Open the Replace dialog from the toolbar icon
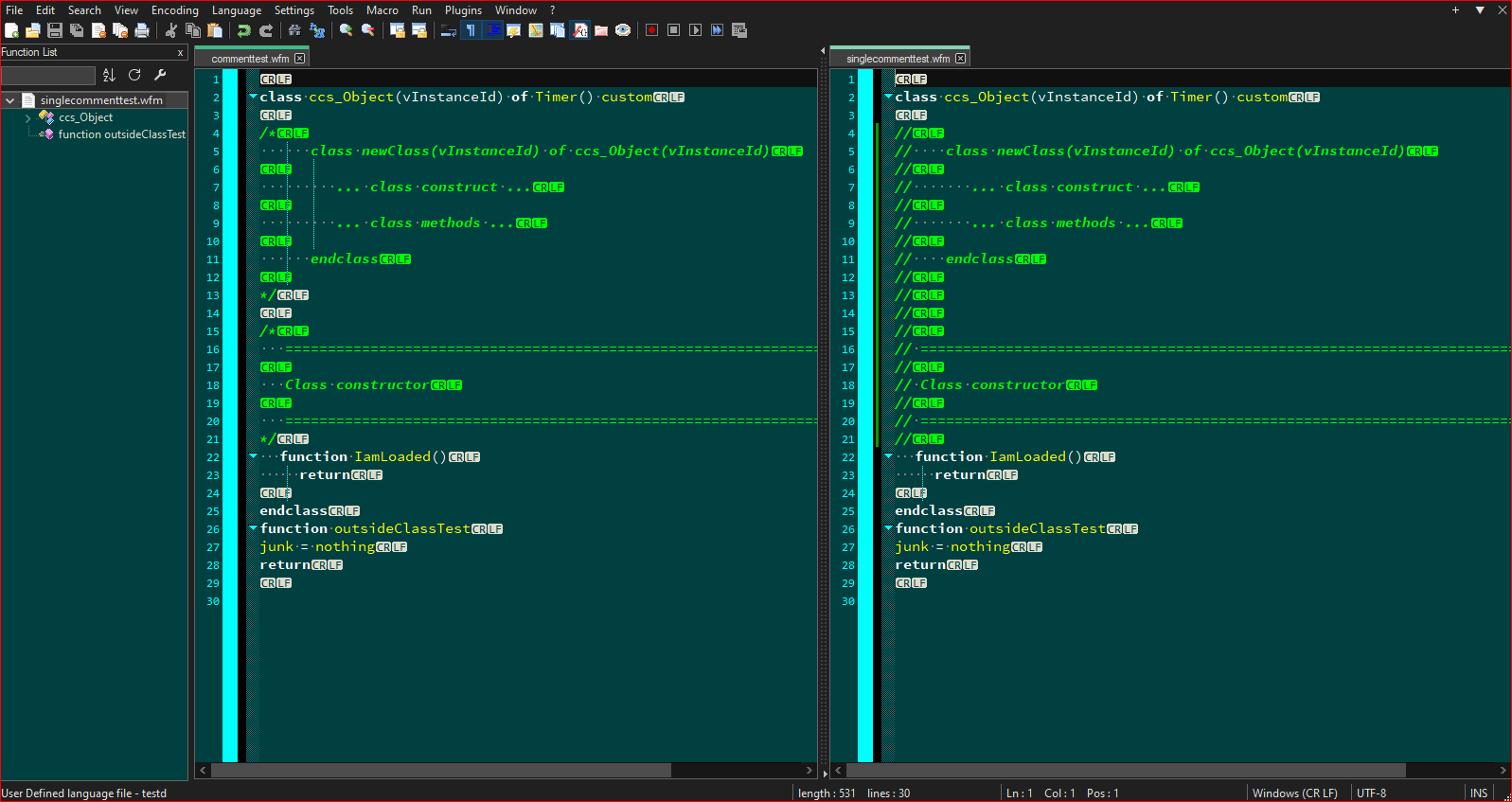1512x802 pixels. (317, 30)
